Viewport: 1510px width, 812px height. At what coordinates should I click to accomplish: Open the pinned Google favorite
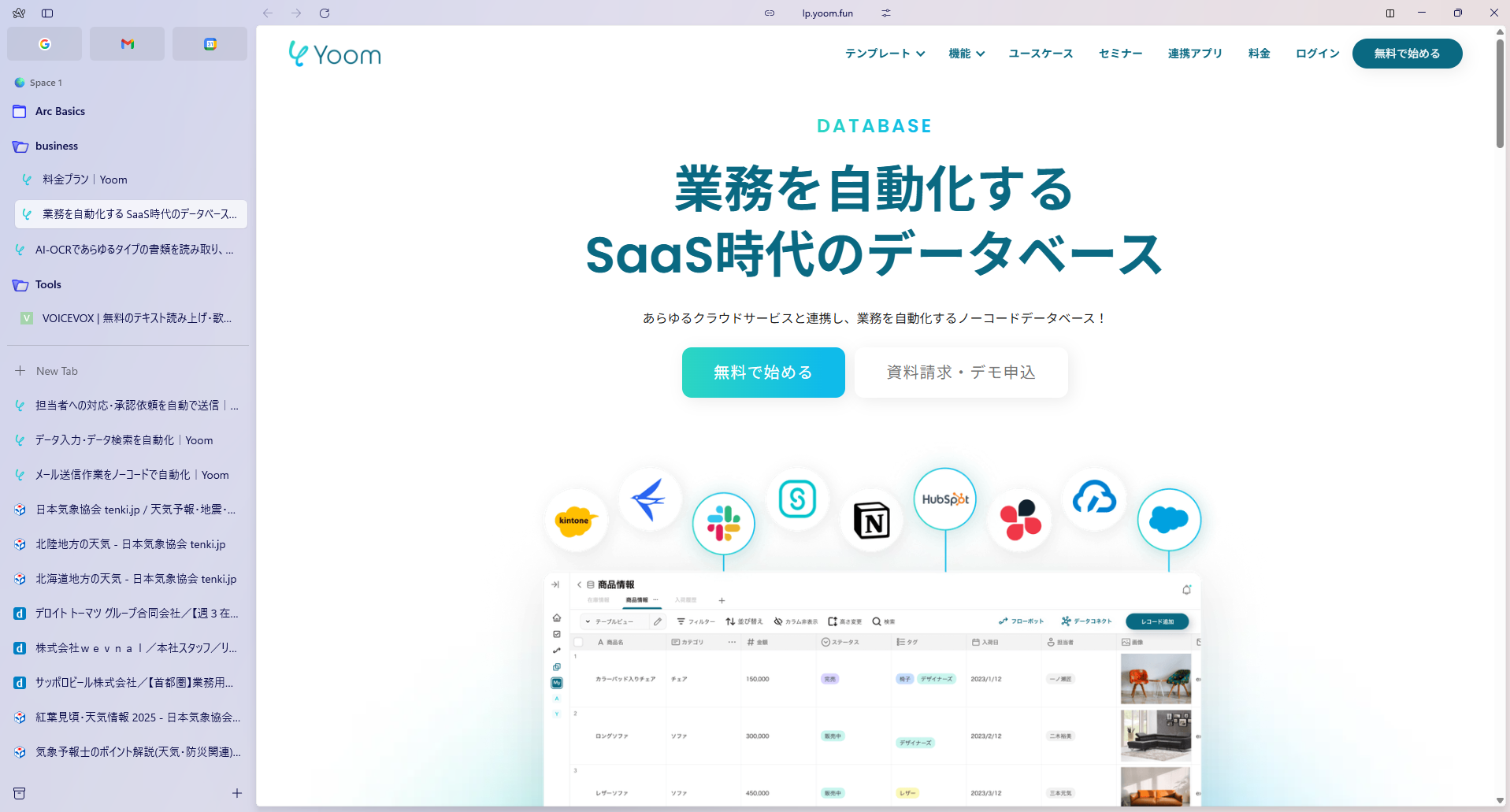(45, 44)
